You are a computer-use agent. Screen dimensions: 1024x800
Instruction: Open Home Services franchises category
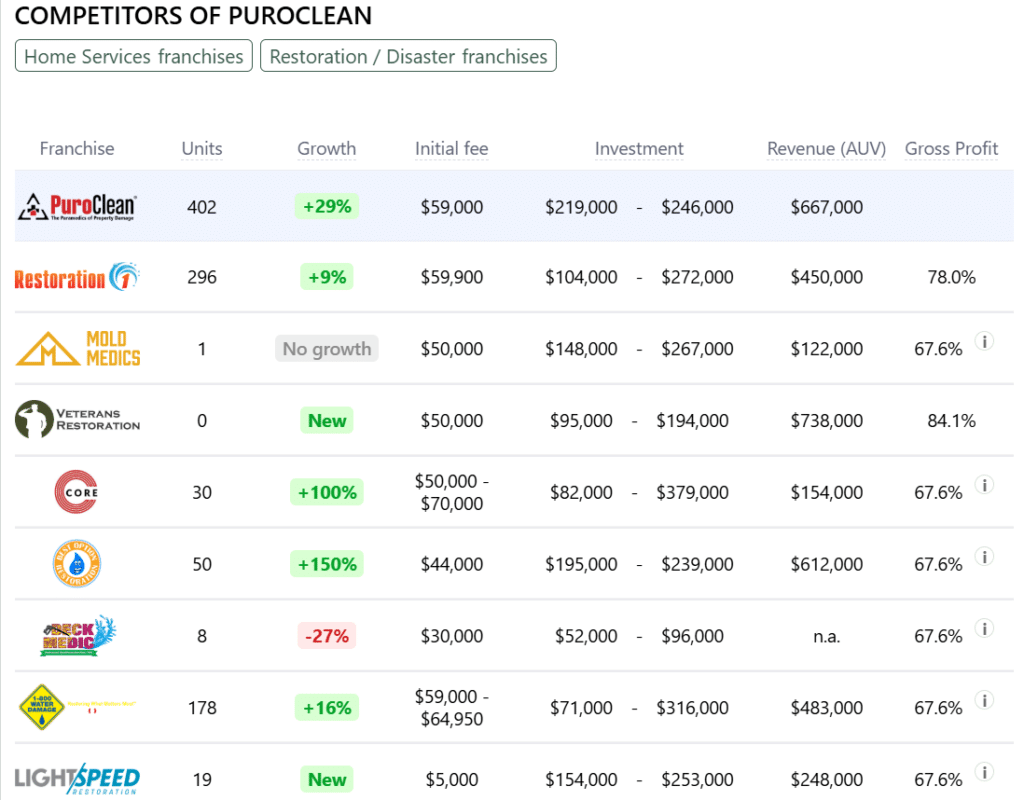pyautogui.click(x=134, y=56)
